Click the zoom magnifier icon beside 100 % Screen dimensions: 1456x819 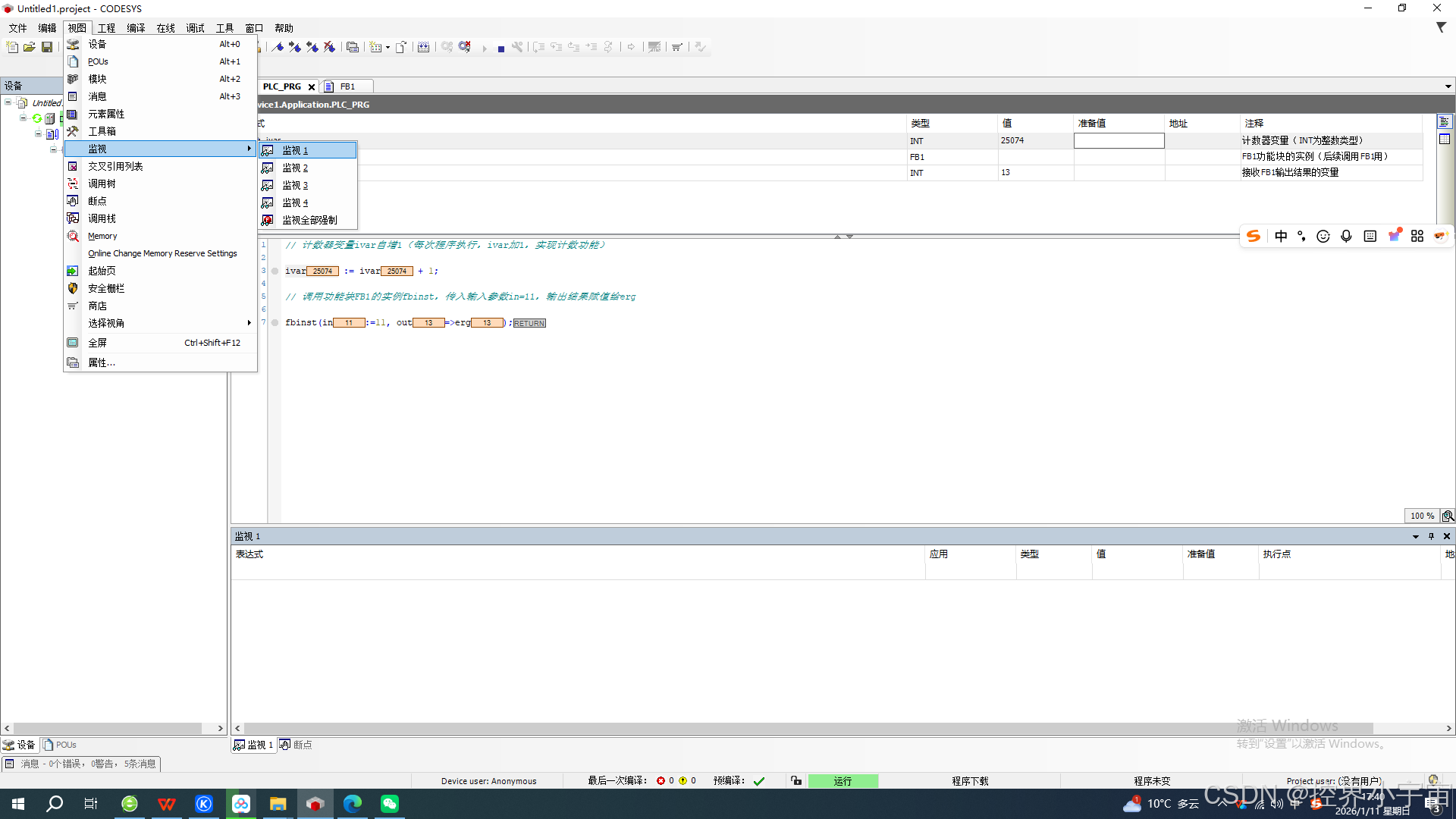(x=1448, y=516)
